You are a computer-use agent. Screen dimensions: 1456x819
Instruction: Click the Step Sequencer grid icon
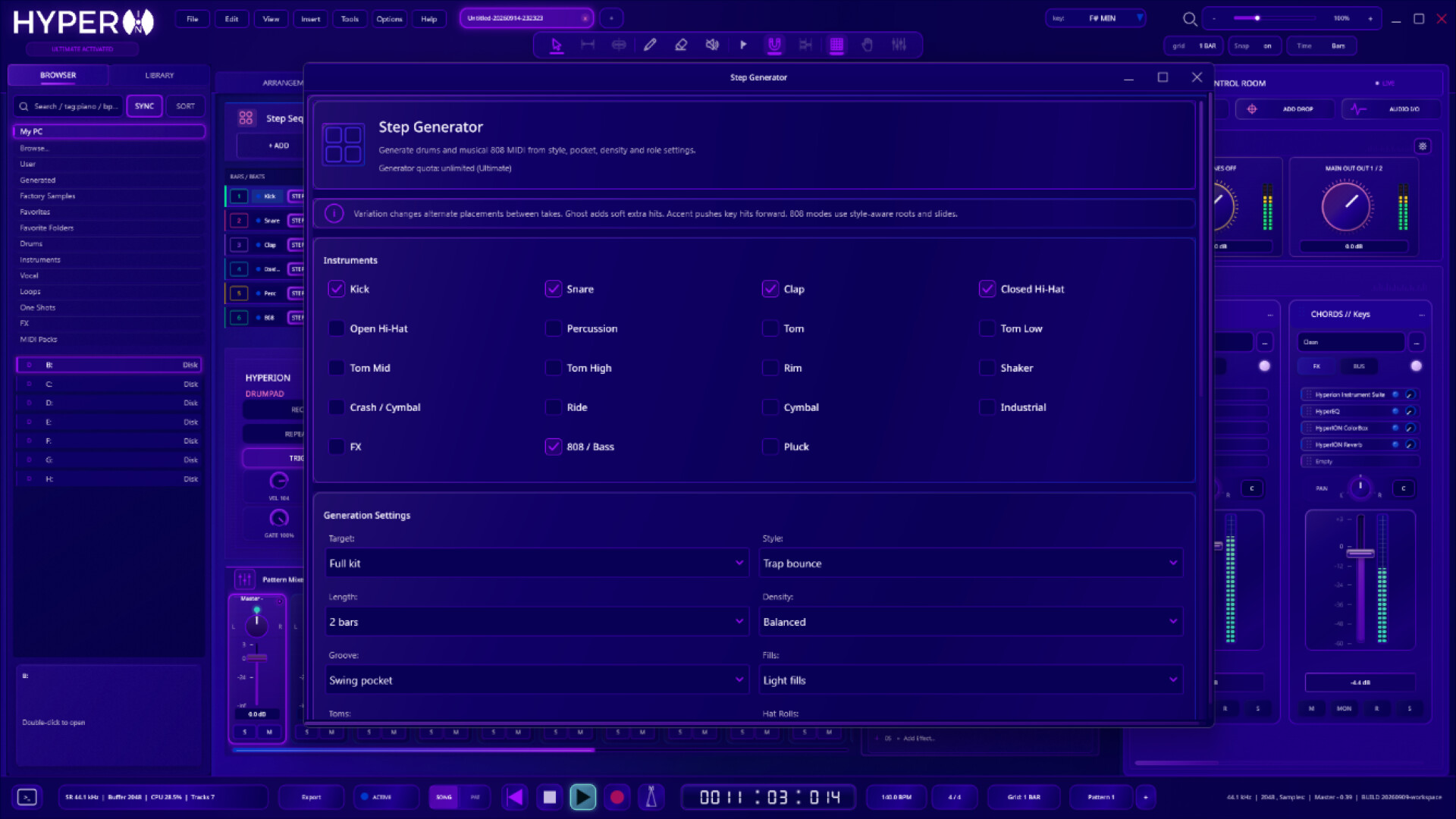pos(246,118)
